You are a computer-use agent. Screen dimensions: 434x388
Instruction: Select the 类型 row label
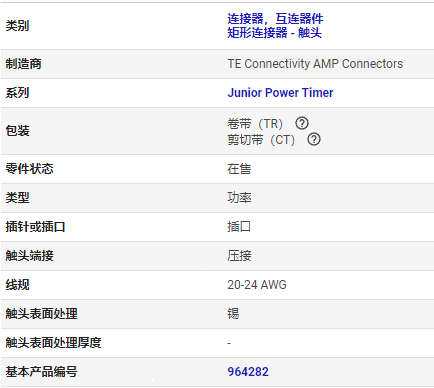pyautogui.click(x=17, y=198)
